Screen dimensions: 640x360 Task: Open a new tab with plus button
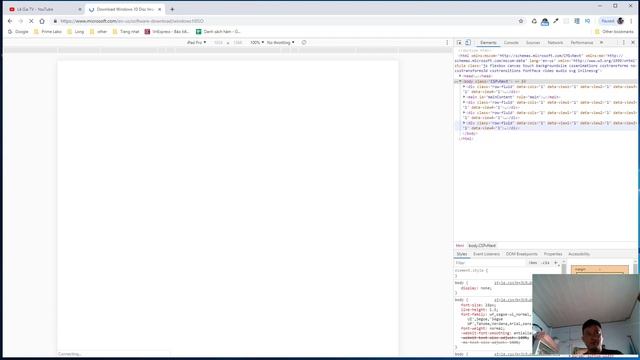point(172,9)
